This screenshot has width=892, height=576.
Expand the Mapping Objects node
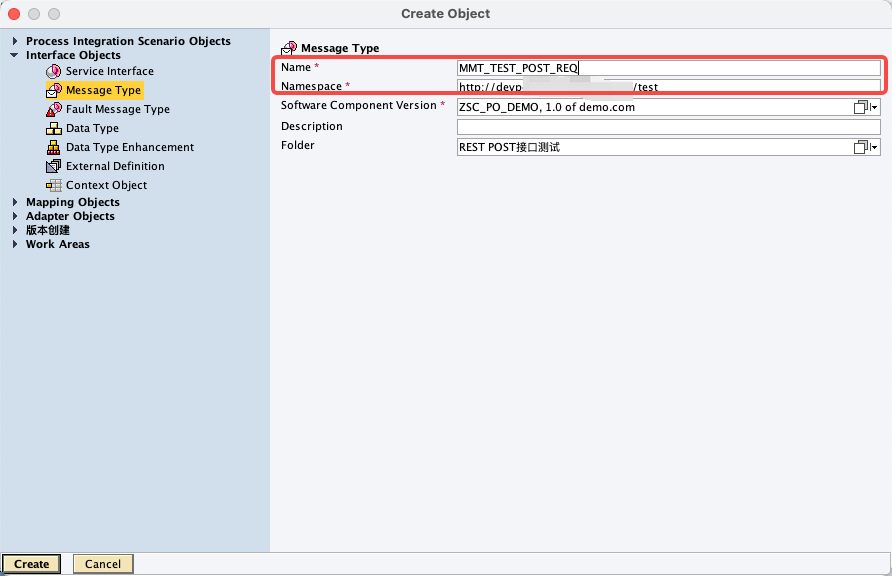pyautogui.click(x=15, y=202)
